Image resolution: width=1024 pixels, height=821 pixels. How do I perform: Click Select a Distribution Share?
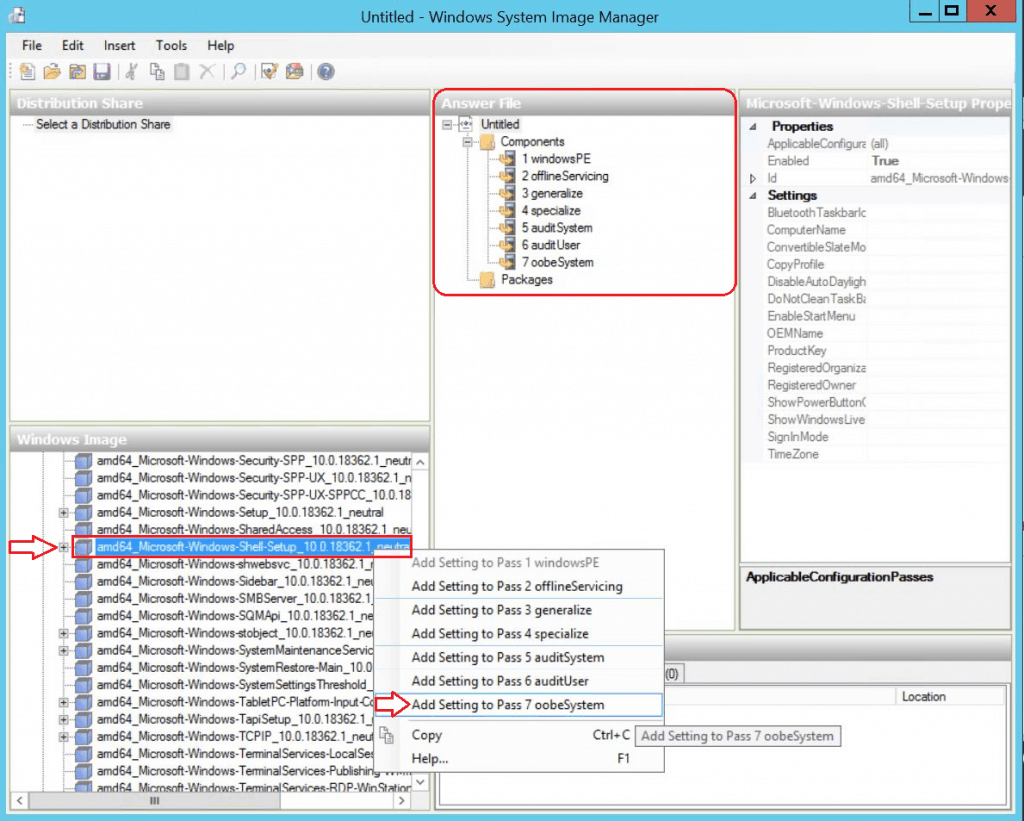103,124
